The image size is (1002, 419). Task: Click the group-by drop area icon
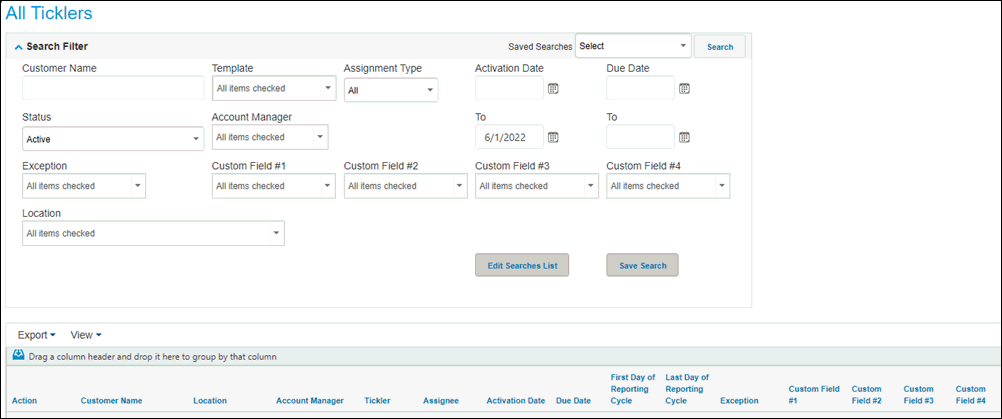pos(19,356)
